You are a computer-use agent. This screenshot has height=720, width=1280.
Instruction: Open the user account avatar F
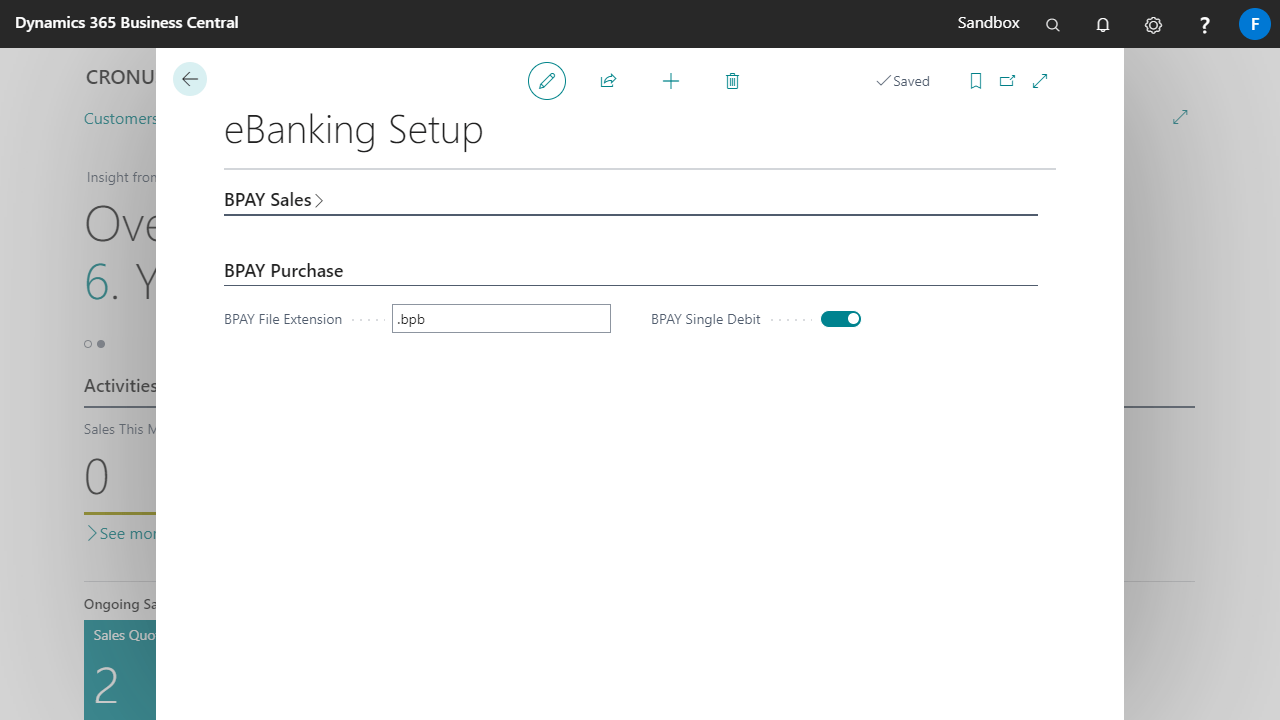[1255, 24]
